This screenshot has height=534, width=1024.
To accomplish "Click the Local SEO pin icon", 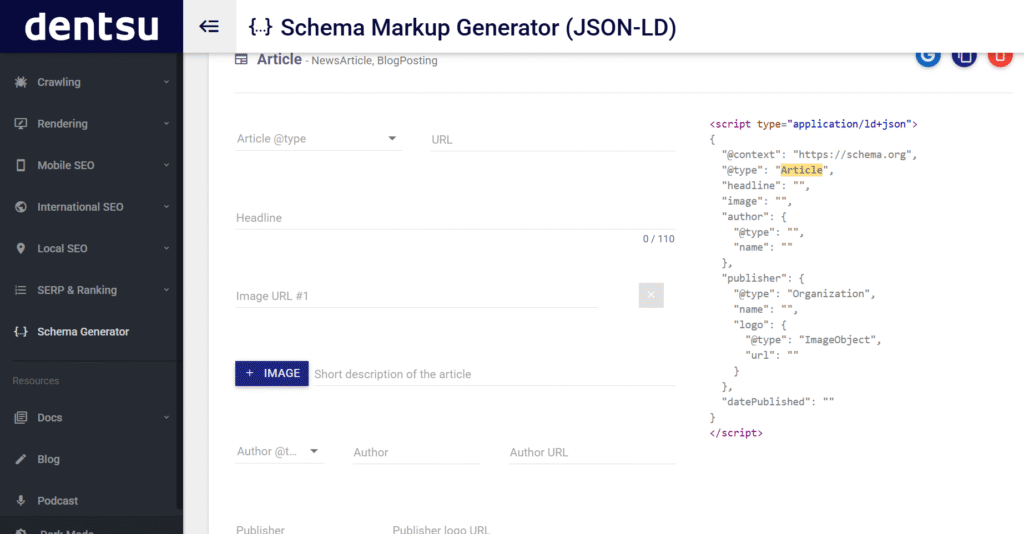I will point(21,248).
